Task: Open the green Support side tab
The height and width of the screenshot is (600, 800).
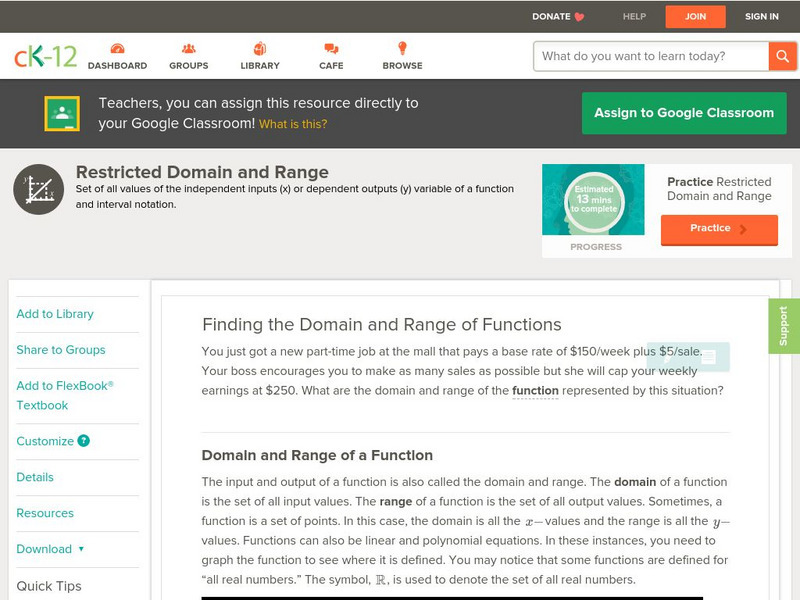Action: [783, 326]
